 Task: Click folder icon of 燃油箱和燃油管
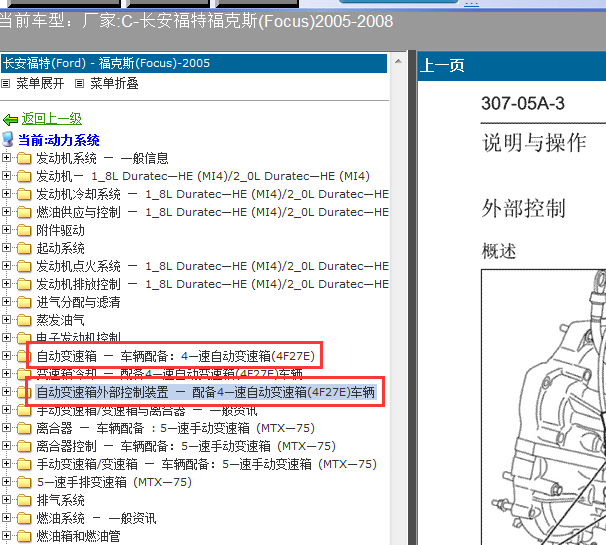pyautogui.click(x=24, y=537)
